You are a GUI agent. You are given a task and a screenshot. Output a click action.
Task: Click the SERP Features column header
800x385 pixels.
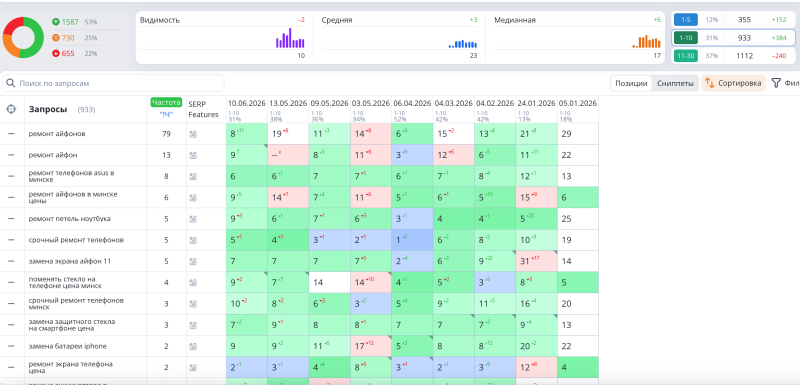(204, 109)
